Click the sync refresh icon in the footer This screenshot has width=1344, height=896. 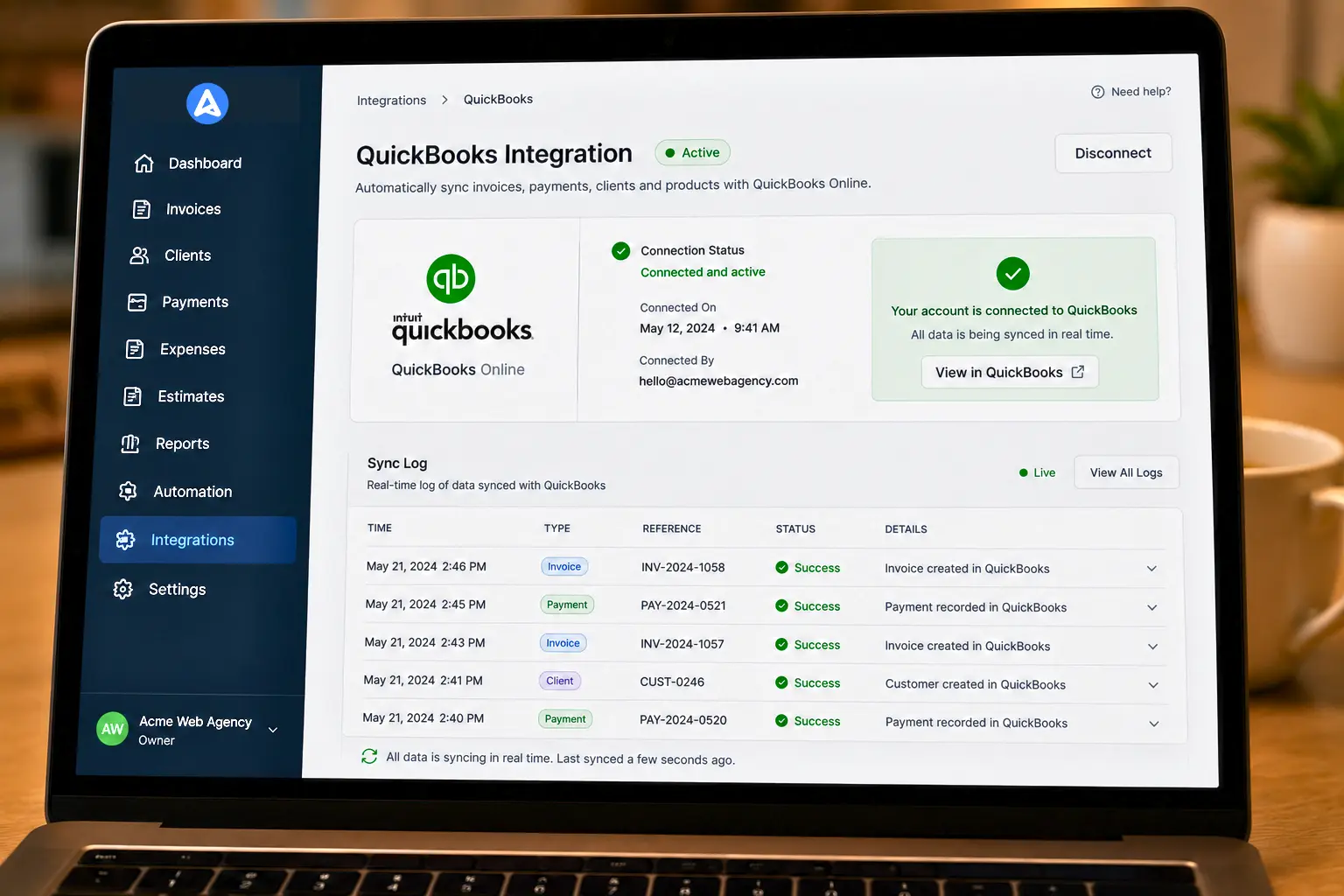(x=369, y=756)
